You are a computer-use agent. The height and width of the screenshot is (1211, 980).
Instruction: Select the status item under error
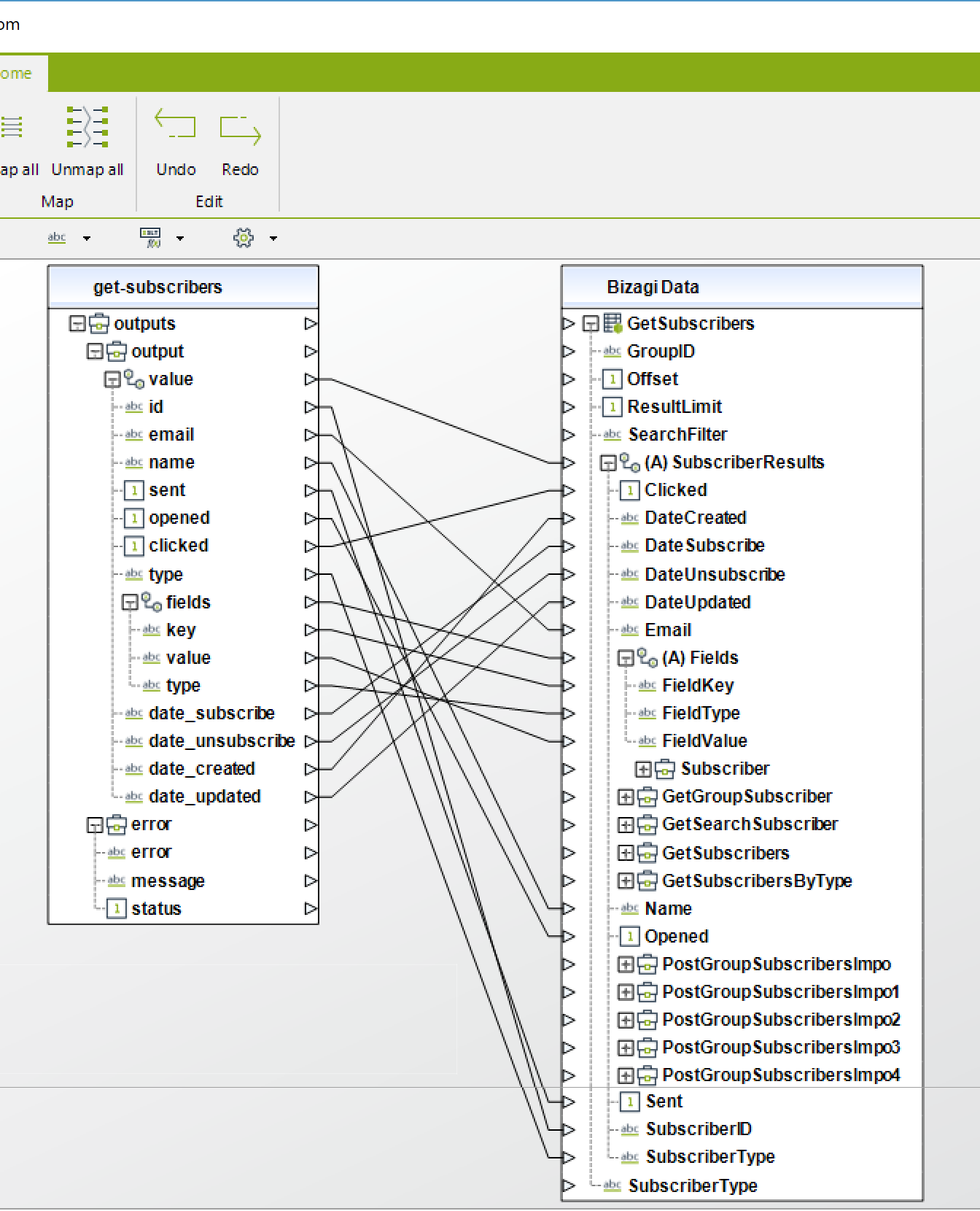[156, 909]
